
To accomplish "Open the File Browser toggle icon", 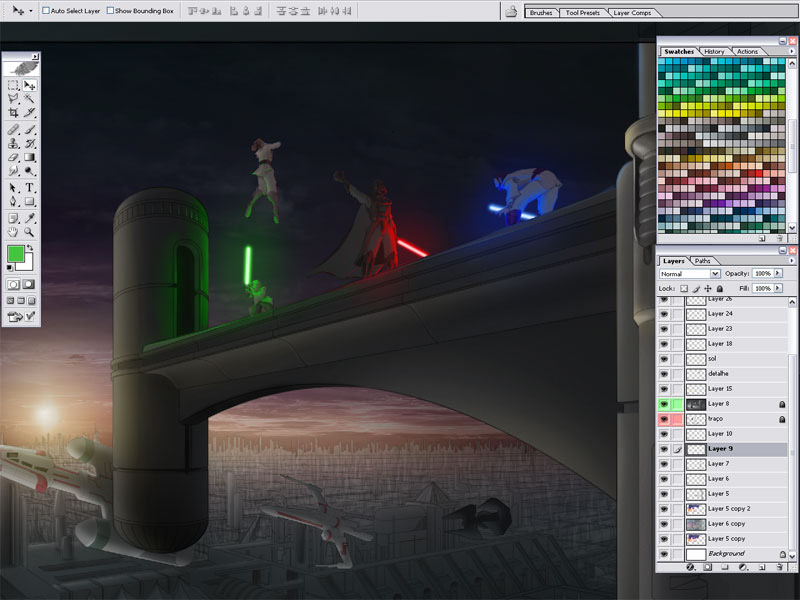I will click(x=511, y=11).
